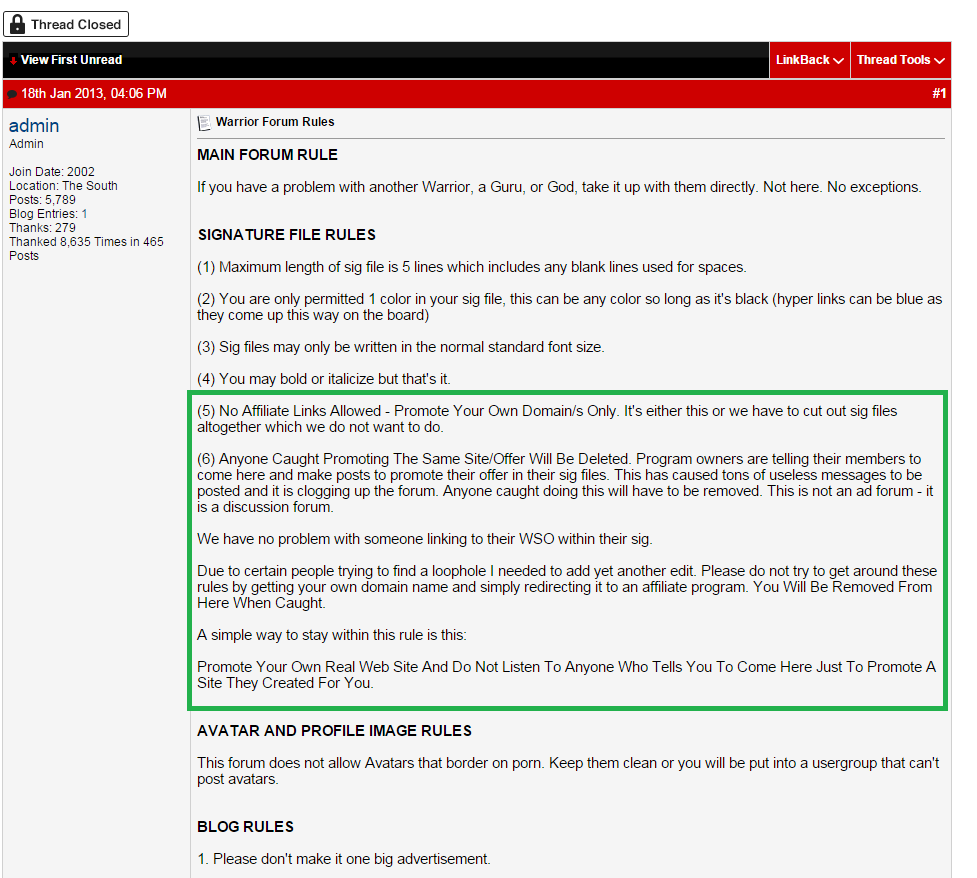The height and width of the screenshot is (878, 977).
Task: Click 'A simple way to stay within this rule'
Action: (x=331, y=635)
